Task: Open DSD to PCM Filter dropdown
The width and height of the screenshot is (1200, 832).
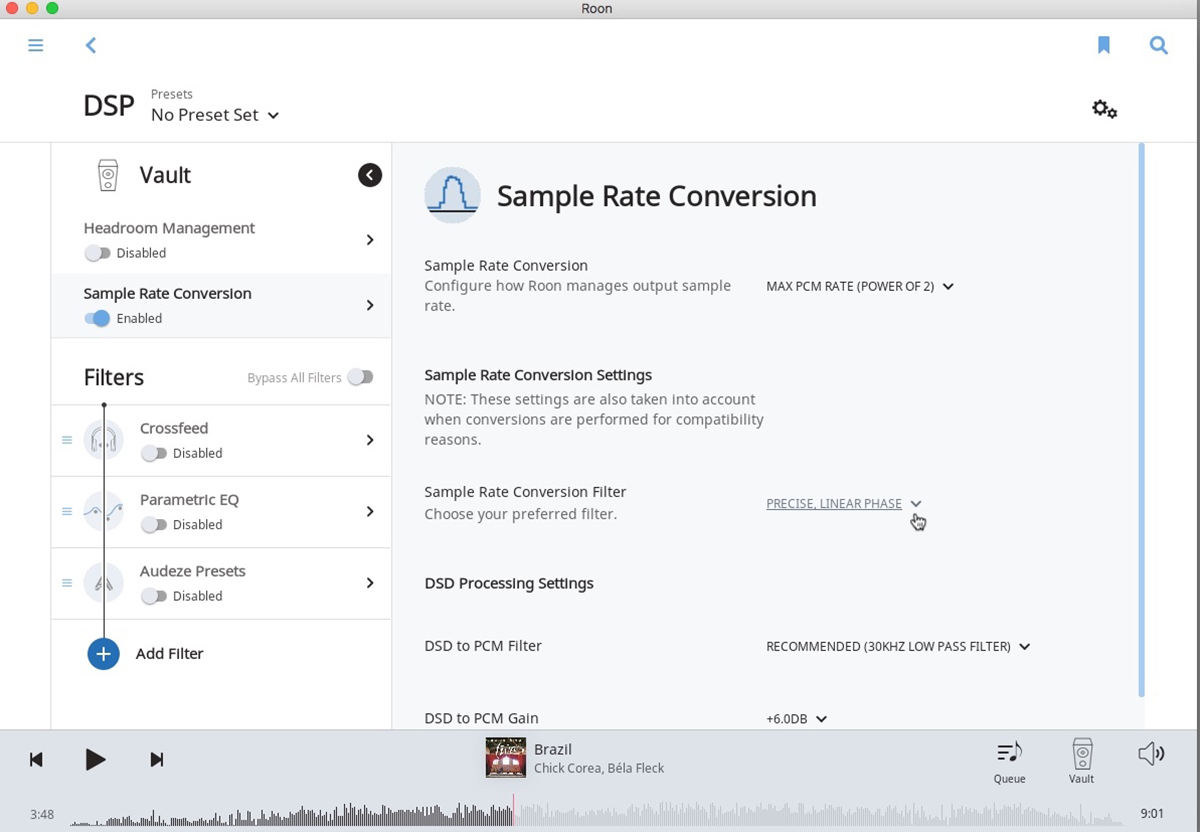Action: 898,647
